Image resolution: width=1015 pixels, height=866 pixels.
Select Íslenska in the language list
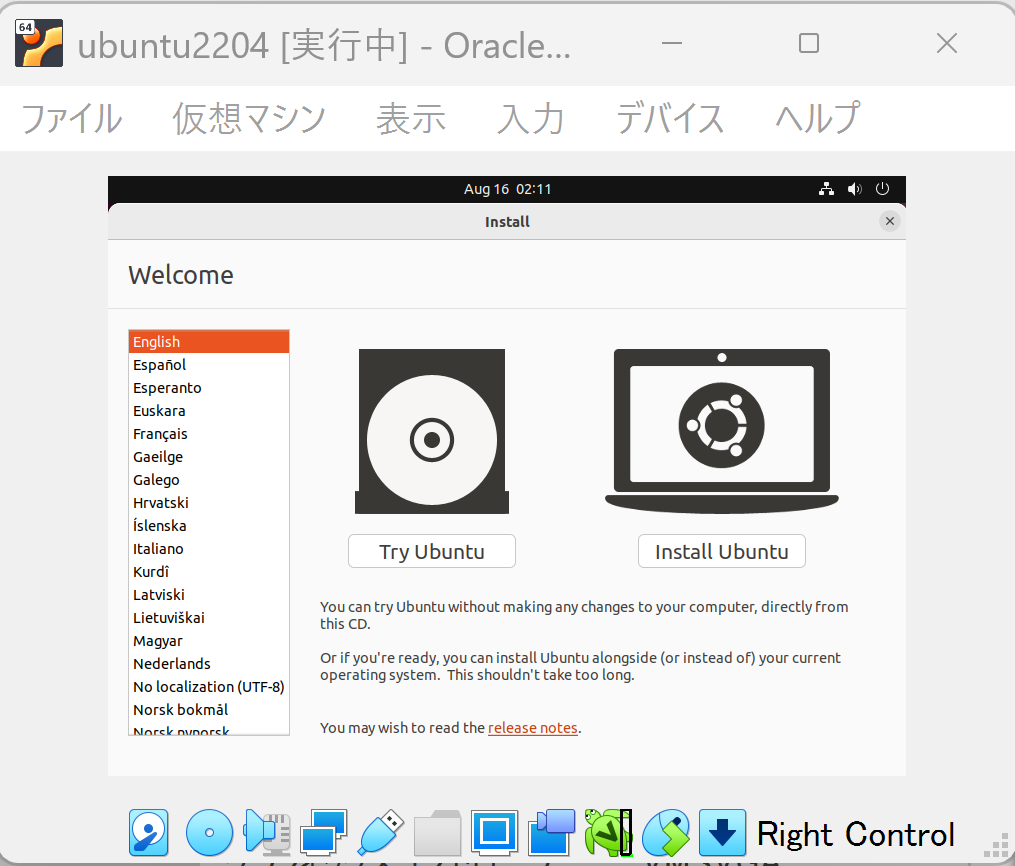click(209, 526)
